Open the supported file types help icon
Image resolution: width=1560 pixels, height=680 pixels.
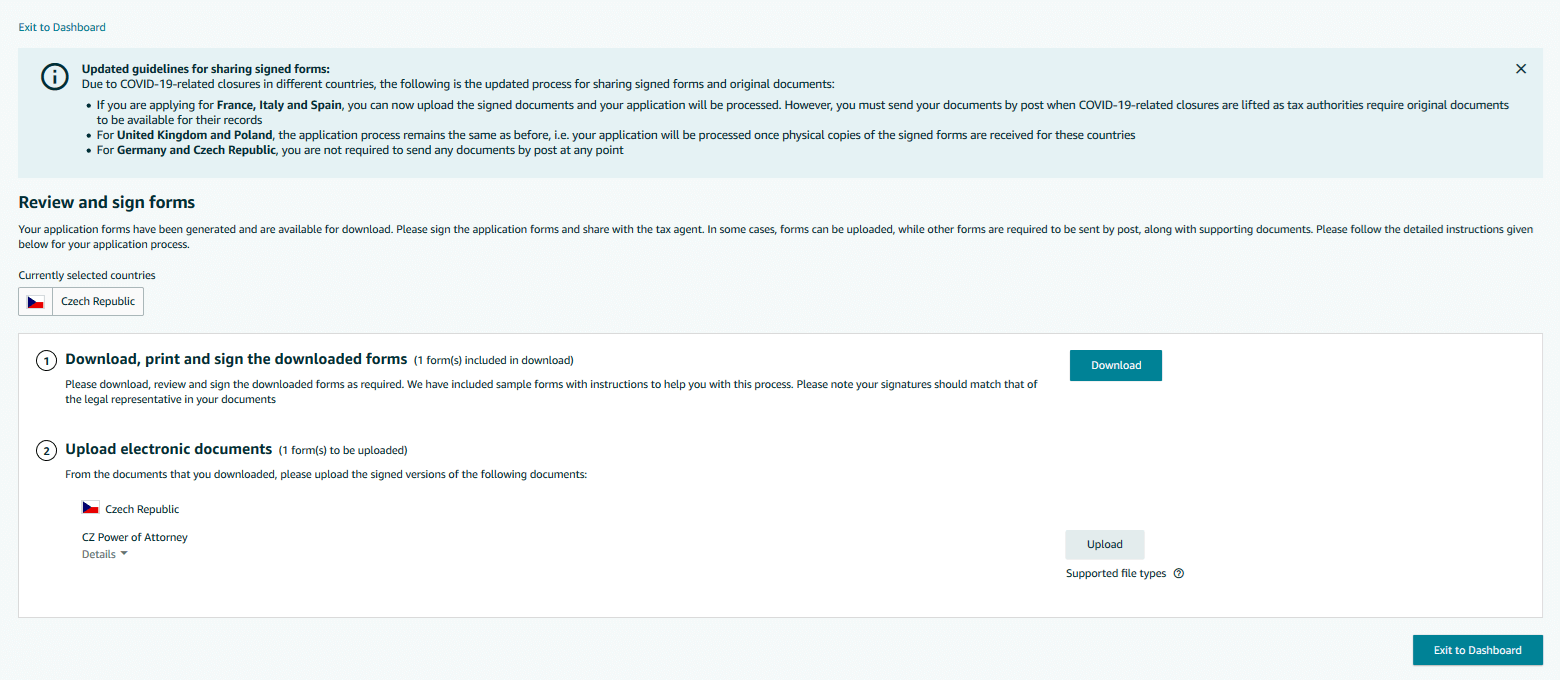tap(1179, 574)
